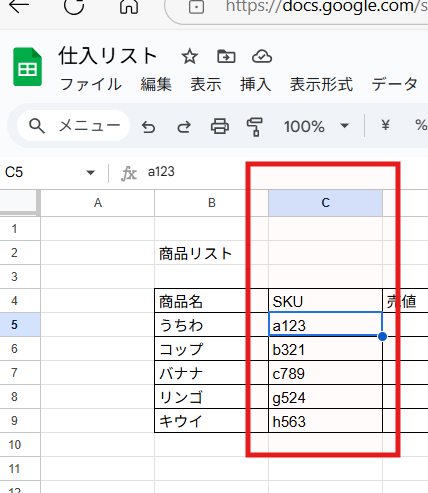The image size is (428, 493).
Task: Select row 6 header
Action: 20,349
